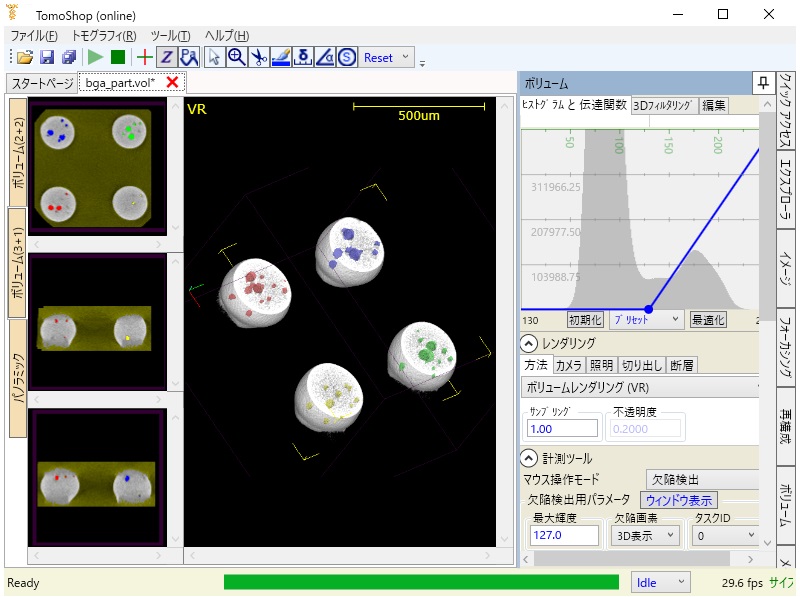800x597 pixels.
Task: Click the Pa measurement icon
Action: point(189,57)
